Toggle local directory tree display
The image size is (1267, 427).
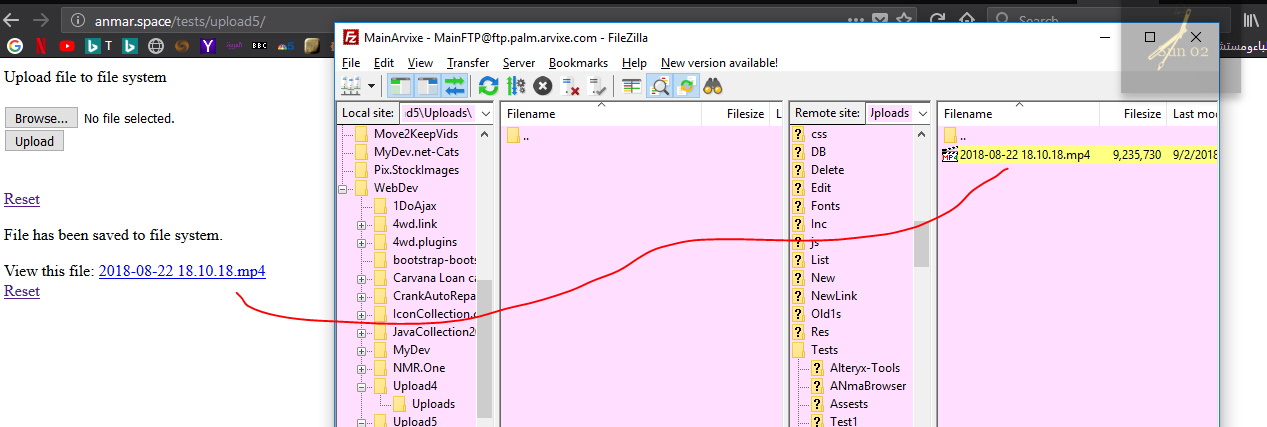(426, 87)
